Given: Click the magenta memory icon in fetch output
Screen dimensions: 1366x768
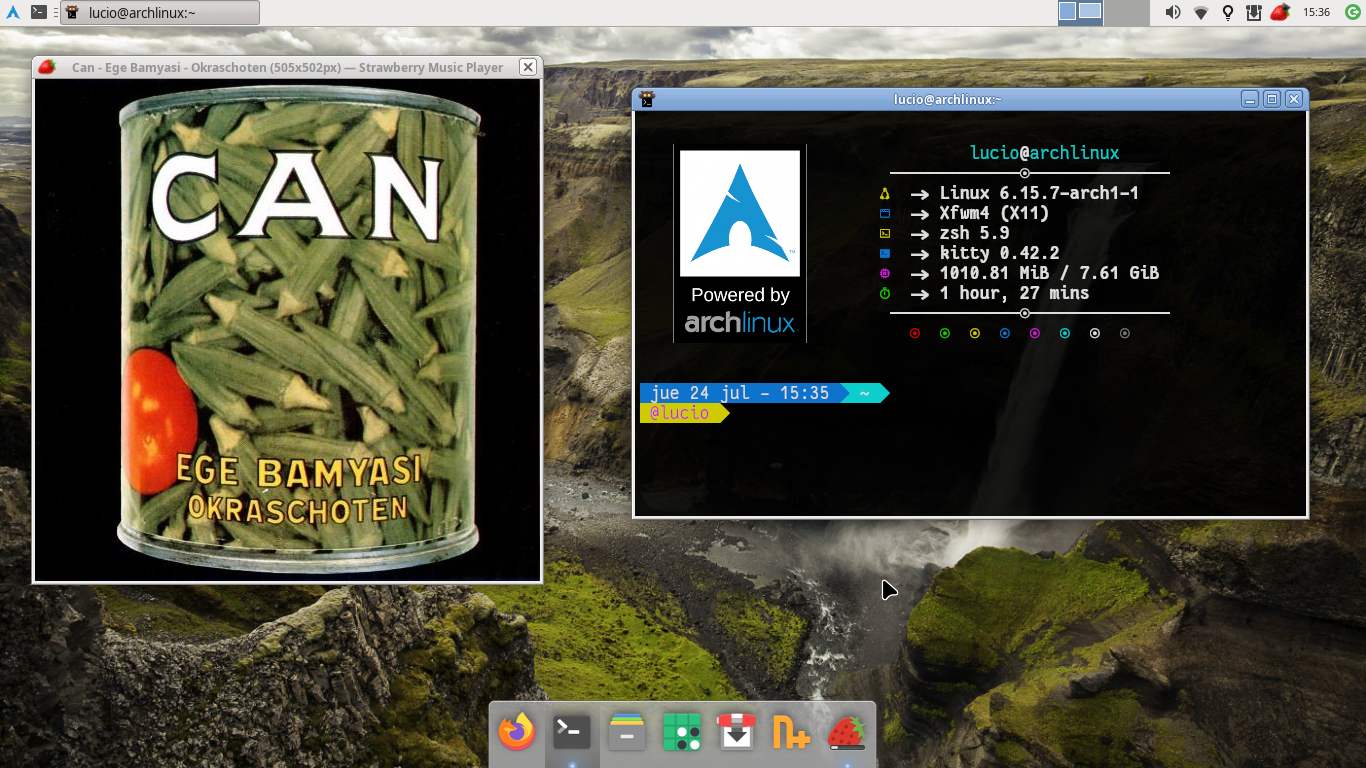Looking at the screenshot, I should (x=885, y=274).
